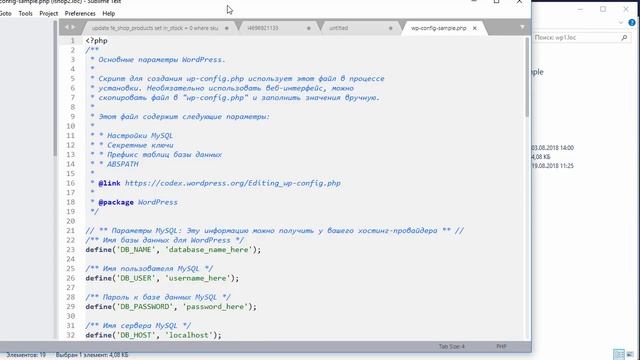Click the magnifier icon in Explorer search
This screenshot has height=360, width=640.
tap(624, 38)
